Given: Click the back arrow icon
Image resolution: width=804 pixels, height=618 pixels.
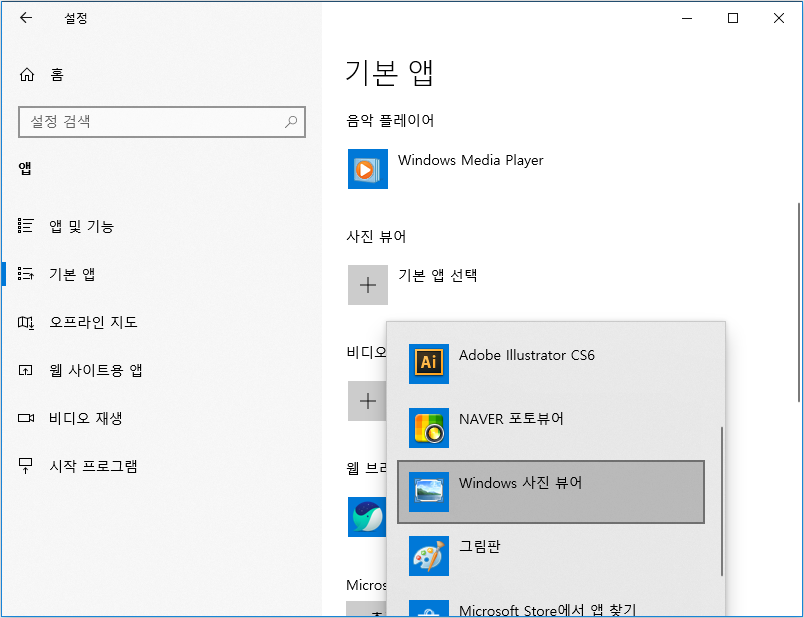Looking at the screenshot, I should [26, 18].
